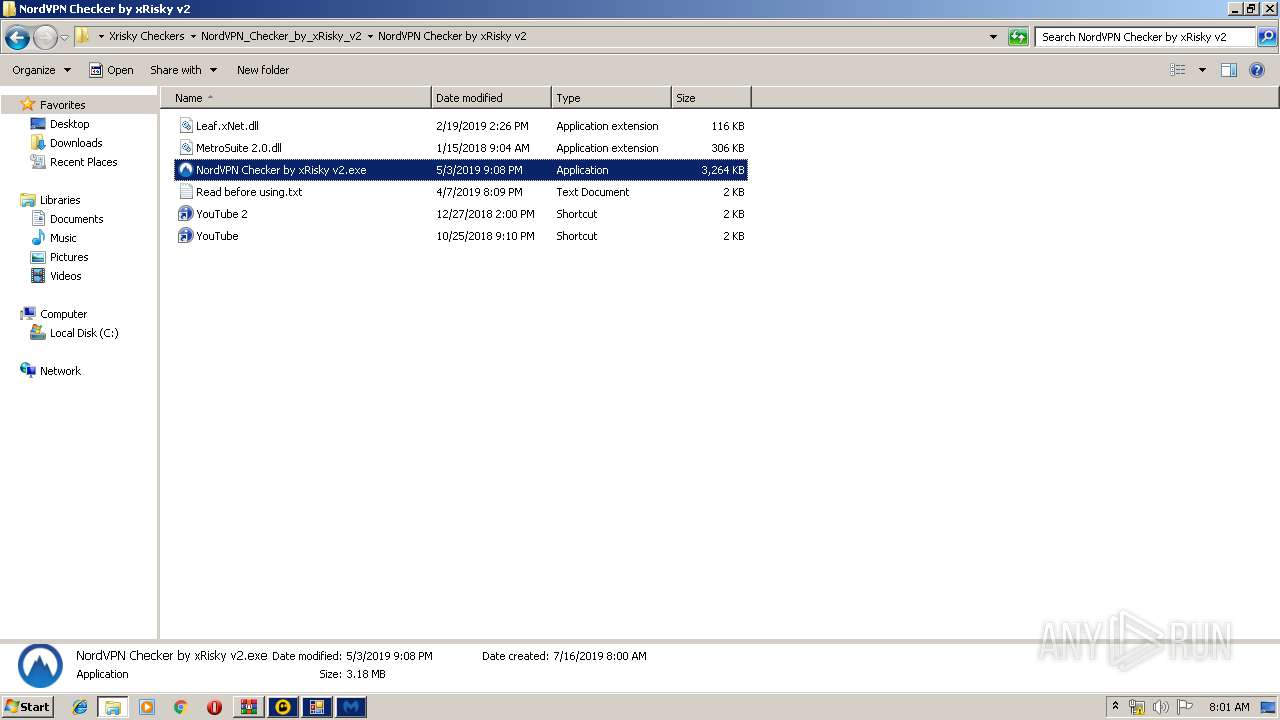Viewport: 1280px width, 720px height.
Task: Click the MetroSuite 2.0.dll file name
Action: point(239,148)
